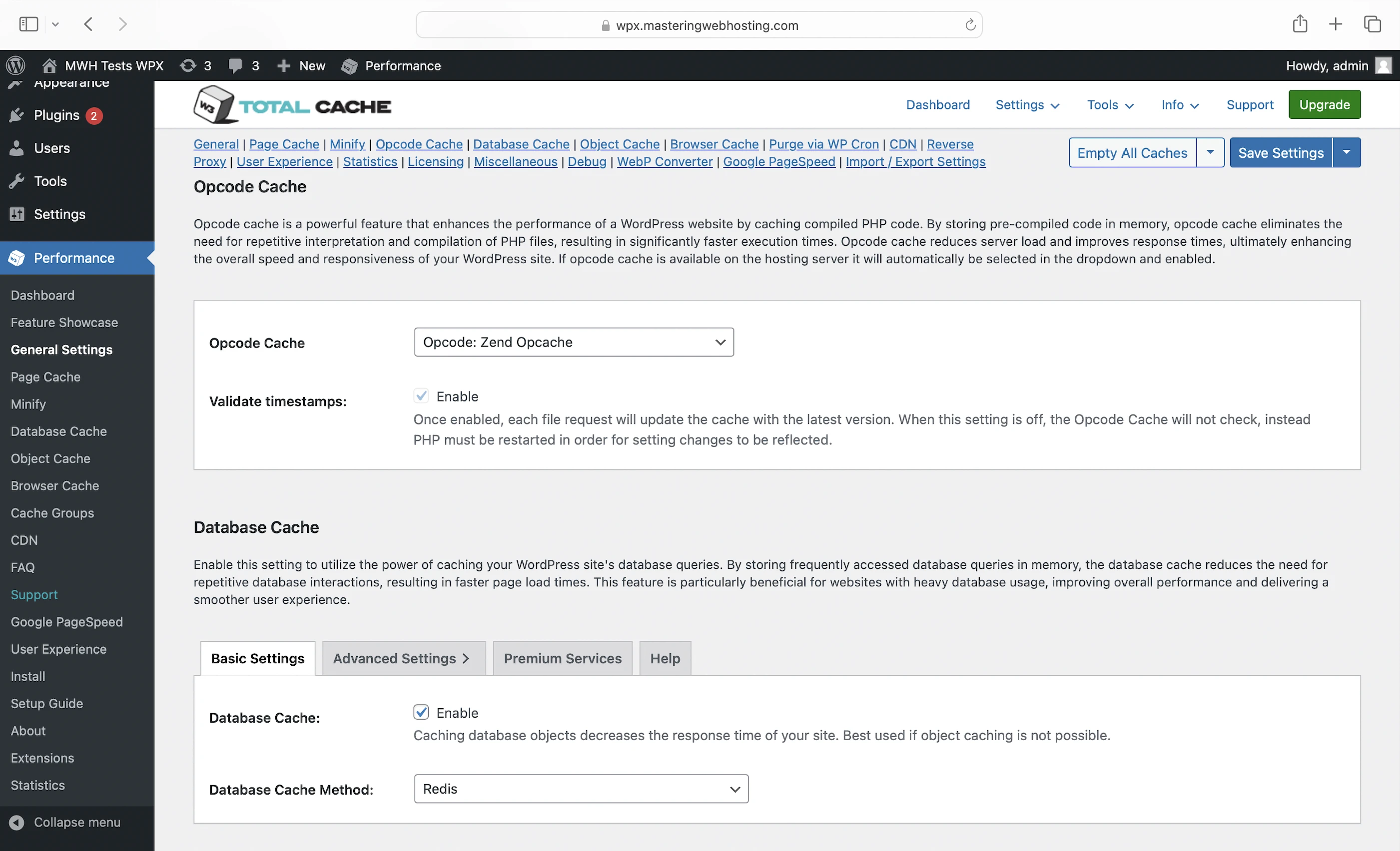Image resolution: width=1400 pixels, height=851 pixels.
Task: Open the Database Cache Method dropdown
Action: pyautogui.click(x=581, y=789)
